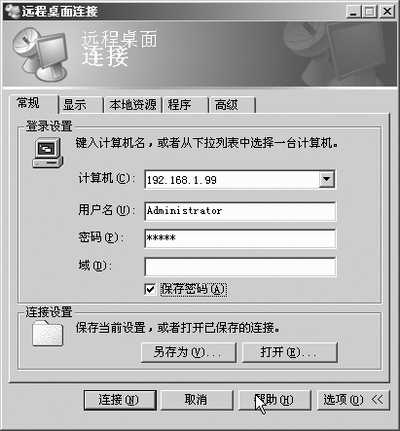This screenshot has width=400, height=431.
Task: Click the 另存为 button
Action: 189,352
